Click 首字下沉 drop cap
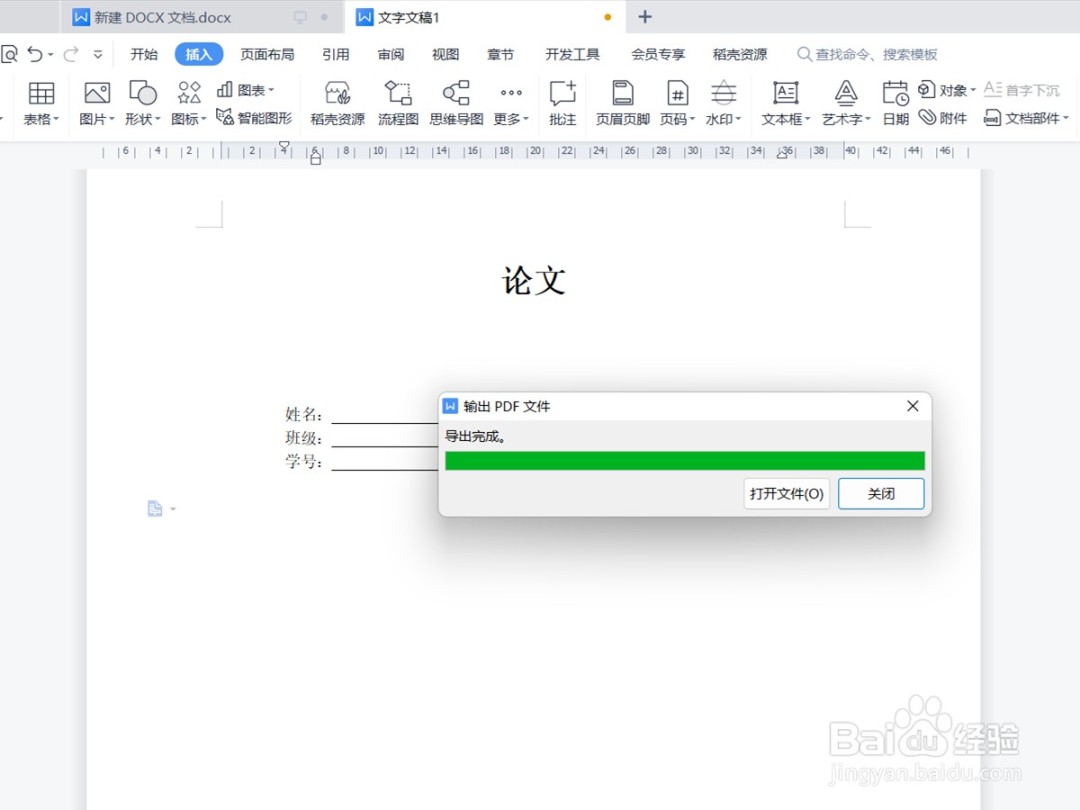 click(1021, 90)
